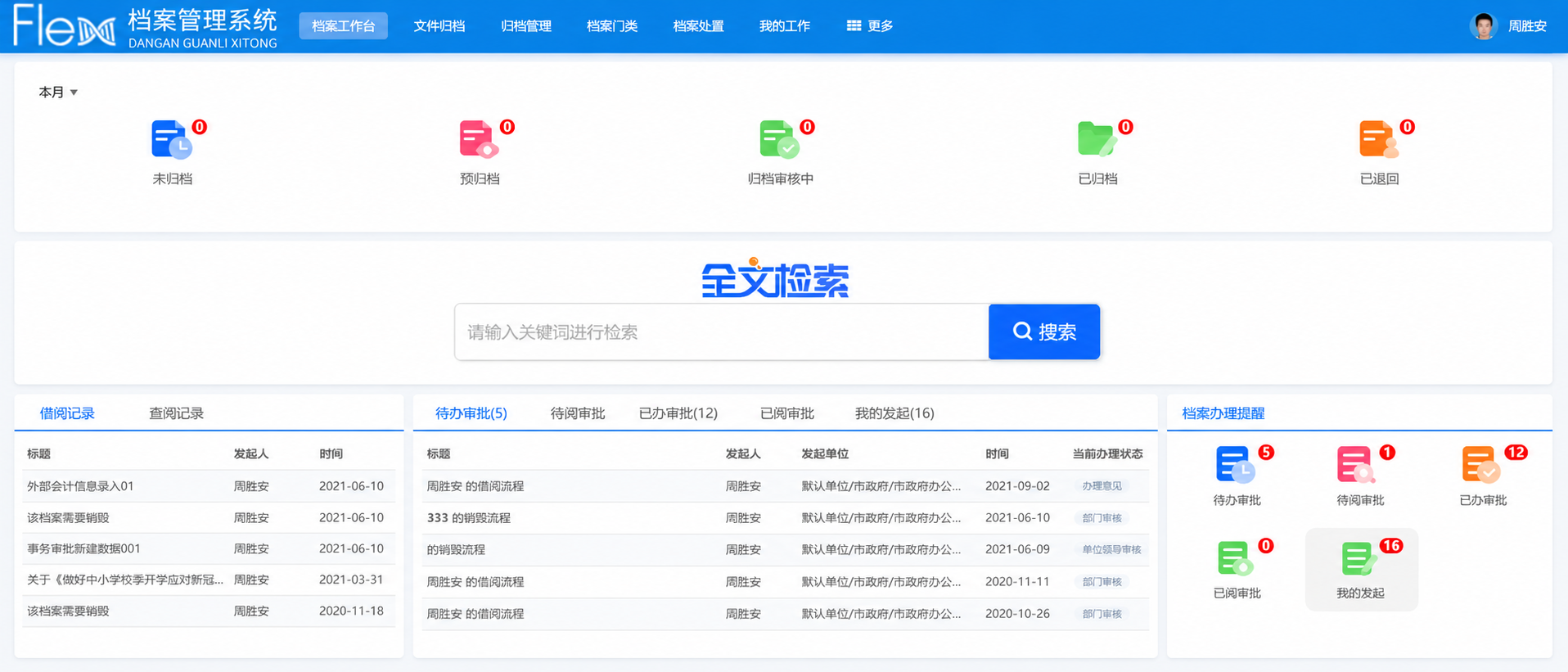Open the 333 的销毁流程 approval item
This screenshot has width=1568, height=672.
click(x=469, y=518)
